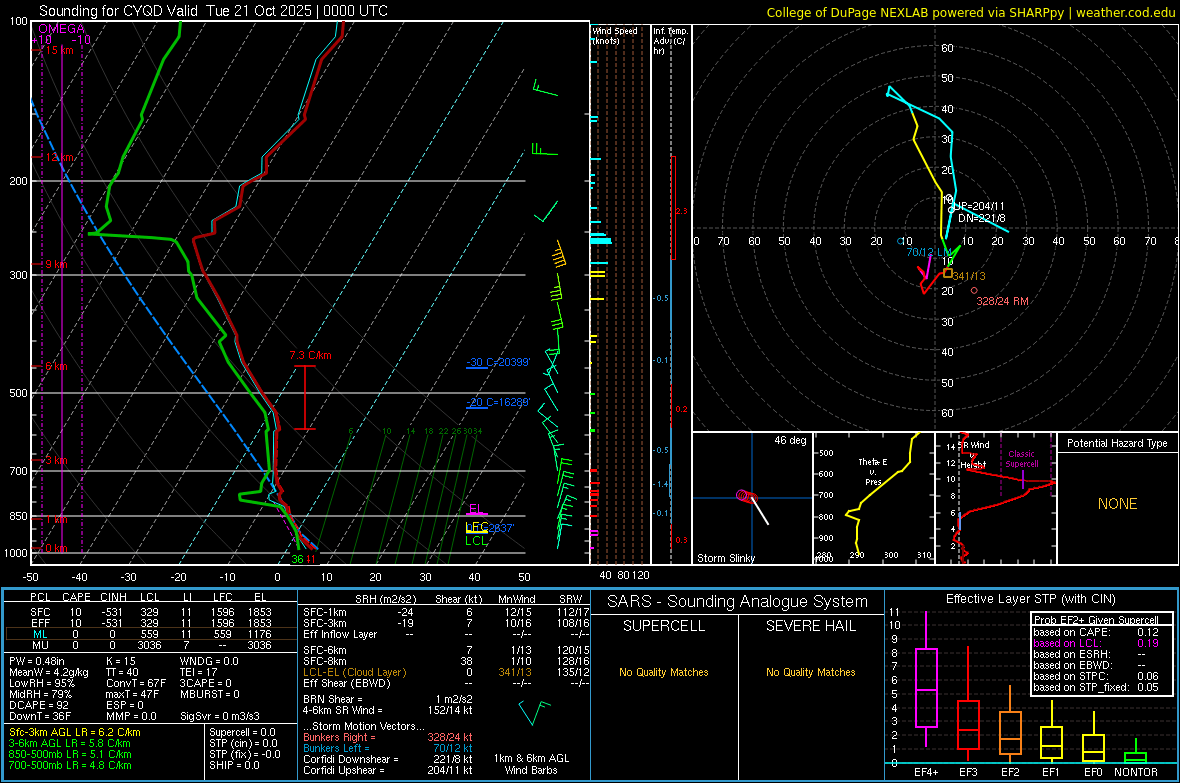Screen dimensions: 1180x783
Task: Click the green LCL level label
Action: click(x=476, y=541)
